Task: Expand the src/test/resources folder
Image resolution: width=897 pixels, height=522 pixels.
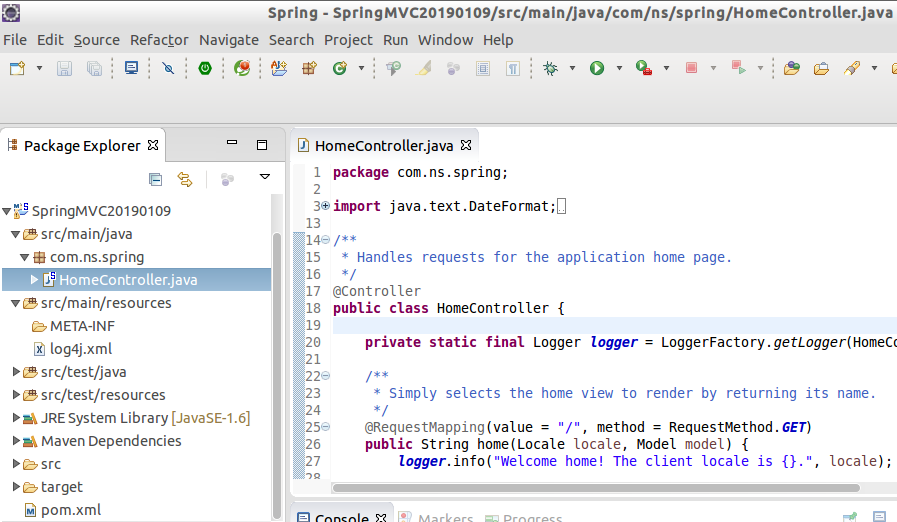Action: (x=16, y=395)
